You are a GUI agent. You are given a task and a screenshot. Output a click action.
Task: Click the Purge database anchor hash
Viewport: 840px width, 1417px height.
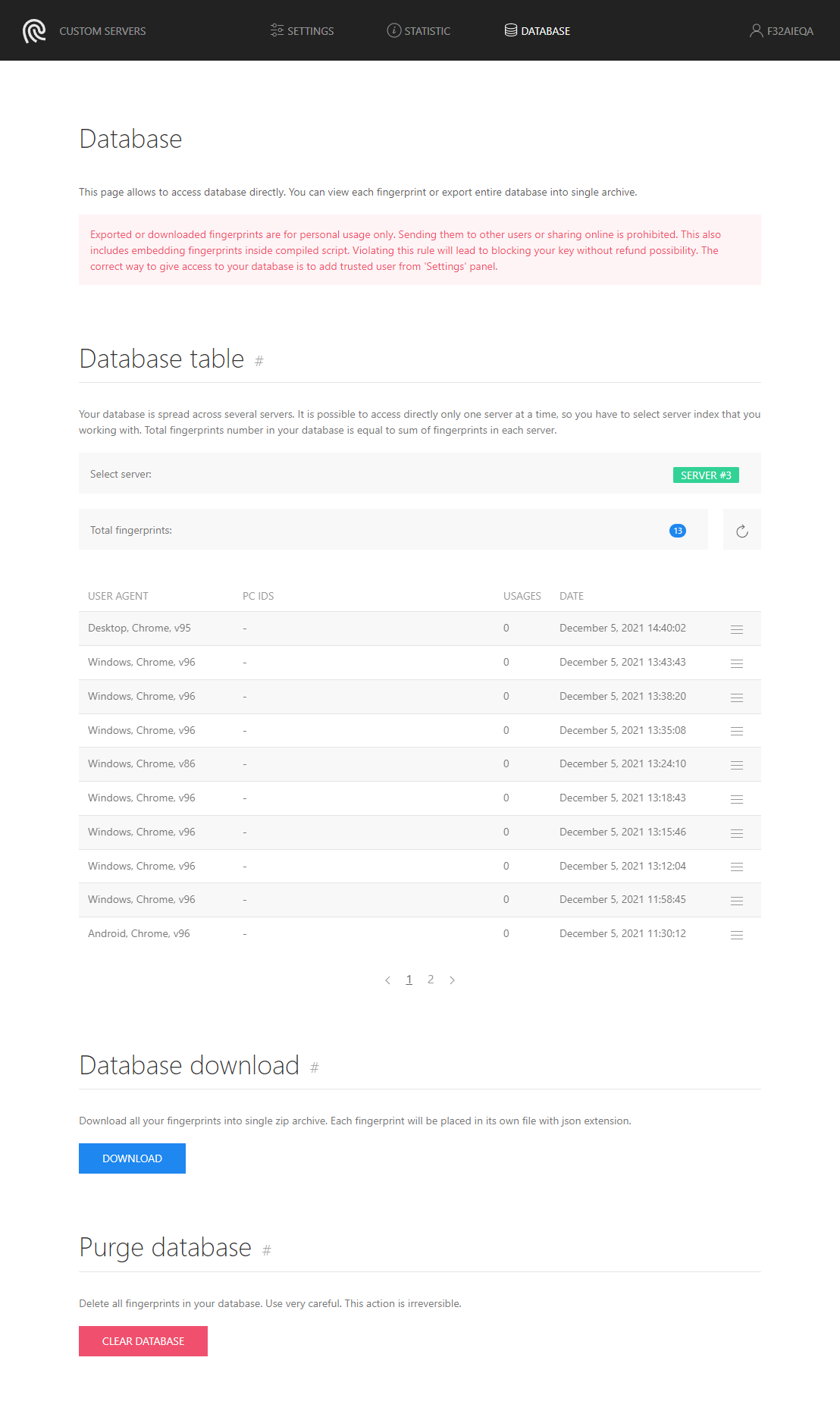[x=266, y=1250]
